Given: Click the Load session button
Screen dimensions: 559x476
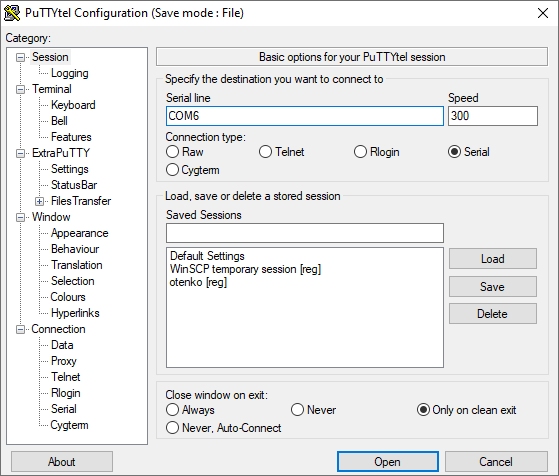Looking at the screenshot, I should [x=493, y=259].
